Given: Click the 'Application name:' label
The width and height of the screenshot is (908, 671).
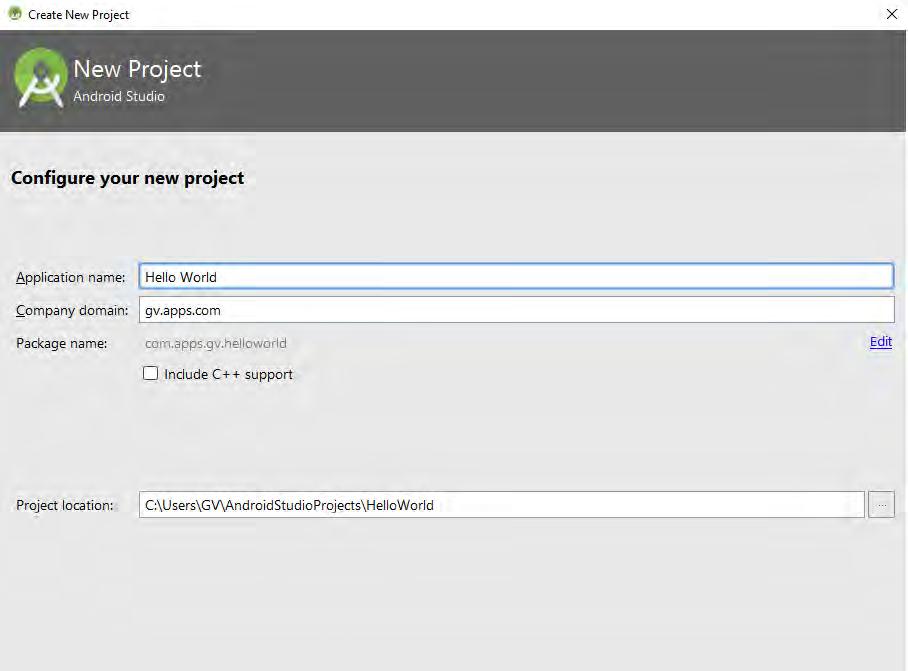Looking at the screenshot, I should tap(71, 277).
